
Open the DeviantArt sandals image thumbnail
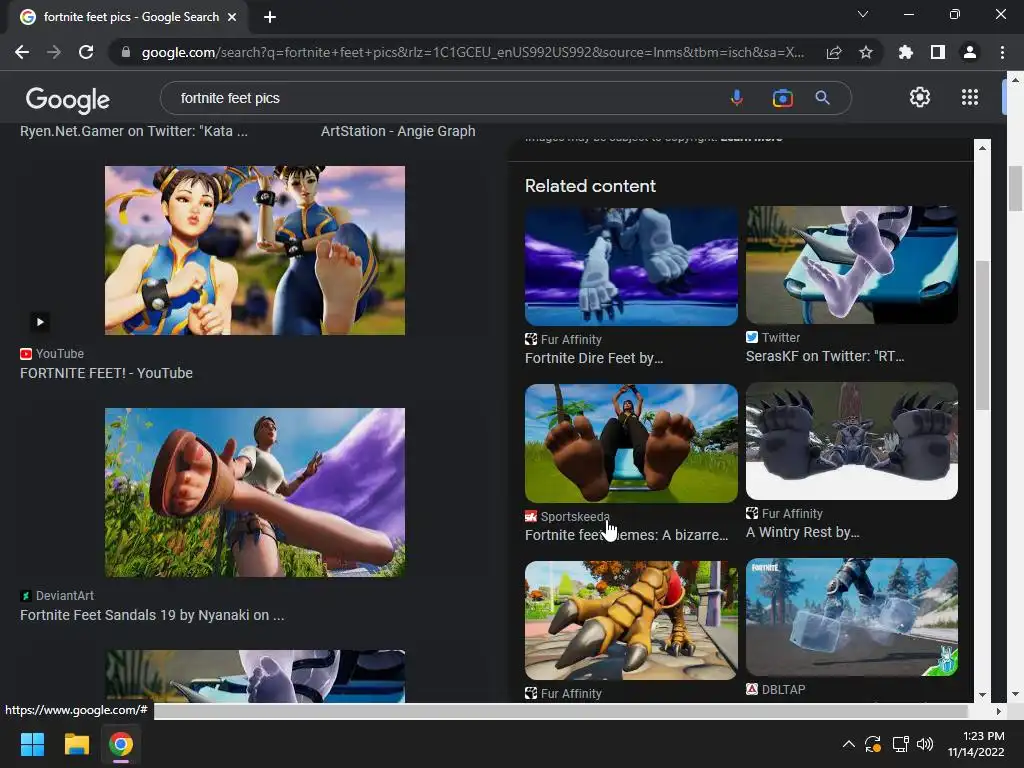(x=255, y=492)
